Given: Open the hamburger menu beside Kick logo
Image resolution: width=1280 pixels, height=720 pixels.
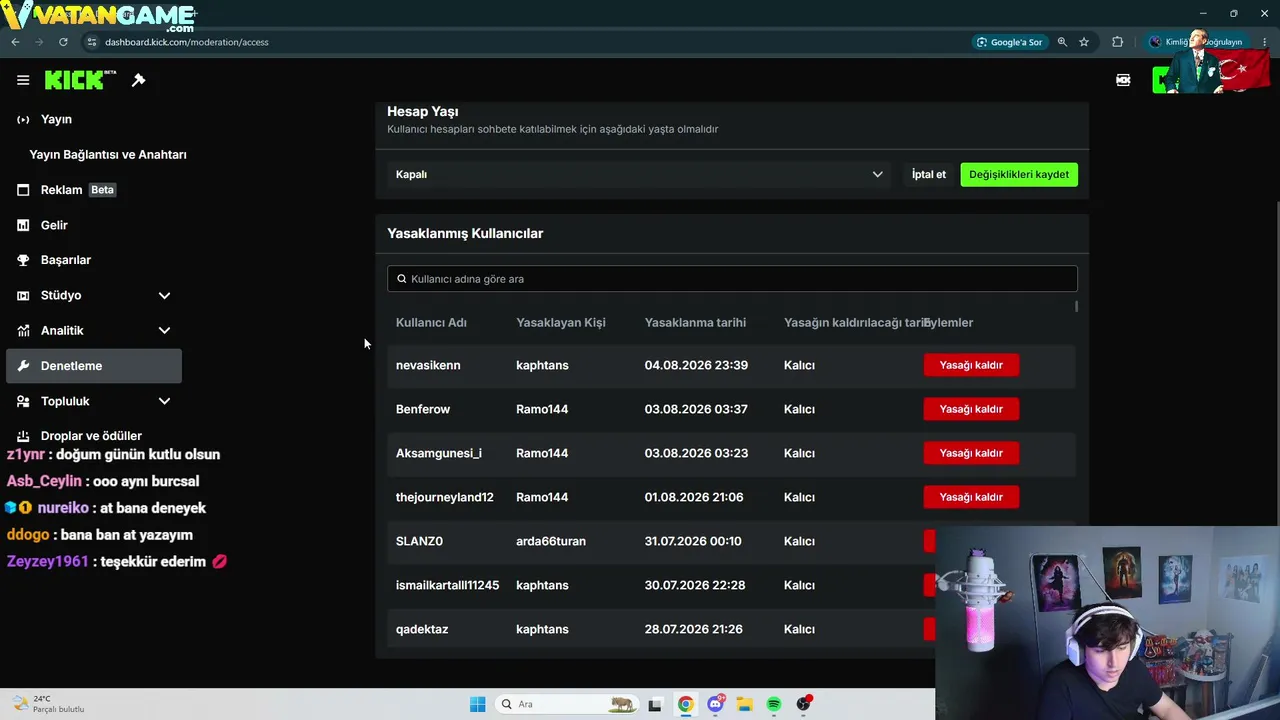Looking at the screenshot, I should pos(23,80).
